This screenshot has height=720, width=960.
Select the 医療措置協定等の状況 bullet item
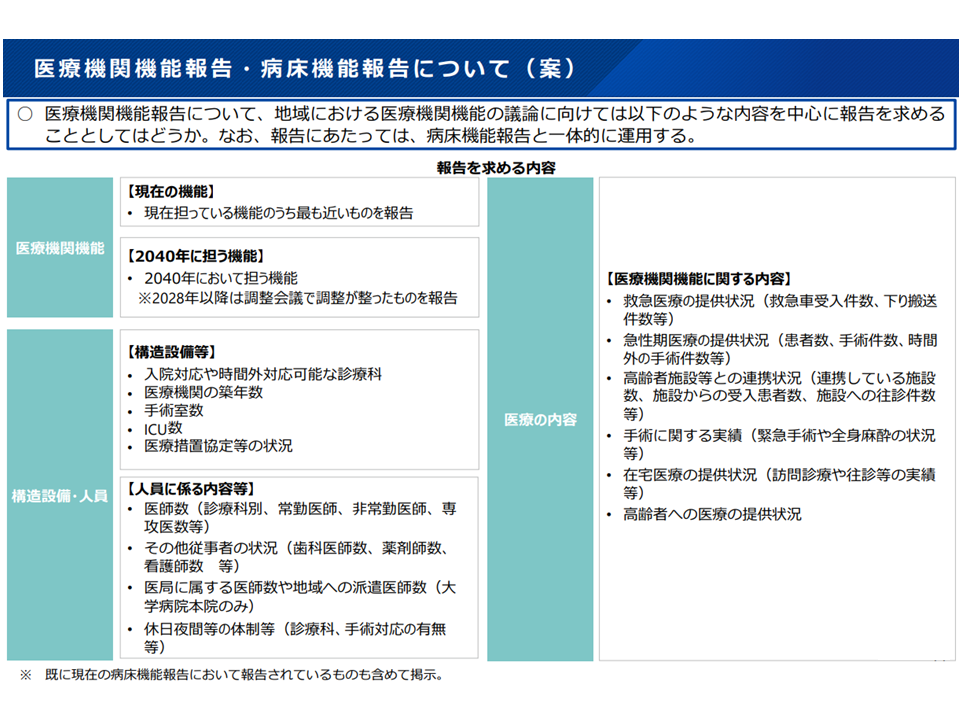pos(218,446)
